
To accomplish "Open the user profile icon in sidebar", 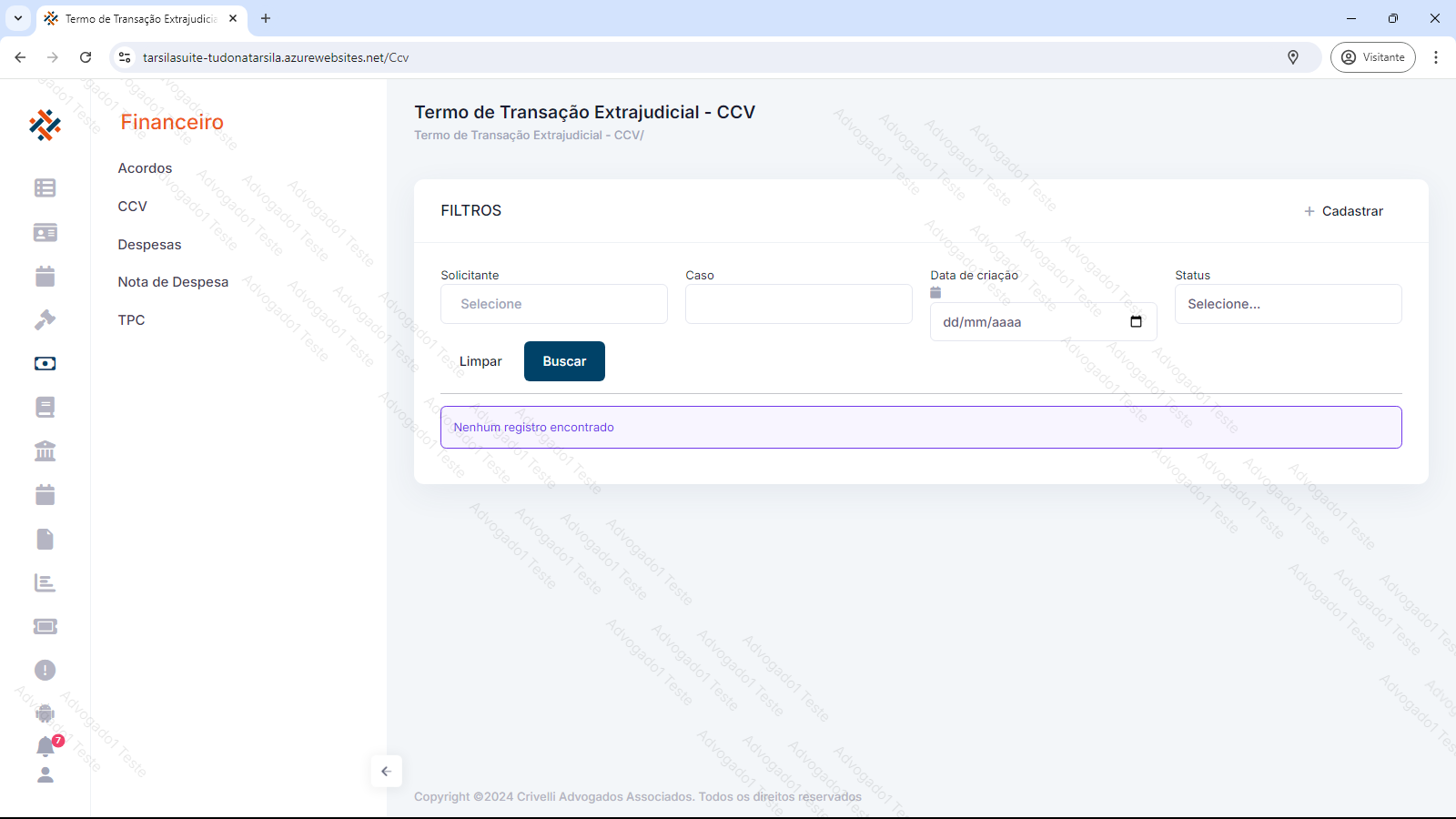I will [45, 775].
